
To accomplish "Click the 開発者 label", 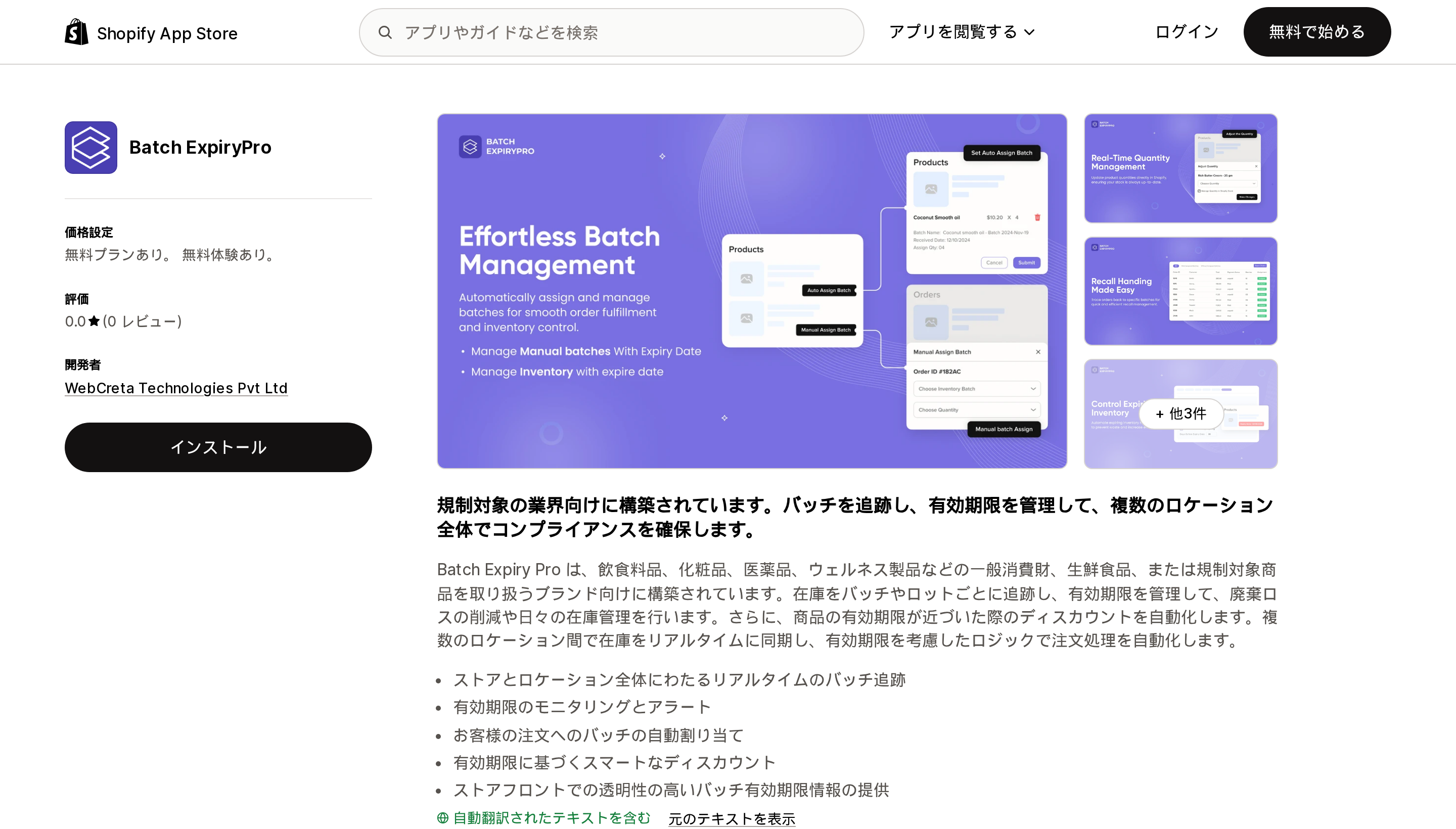I will point(82,364).
